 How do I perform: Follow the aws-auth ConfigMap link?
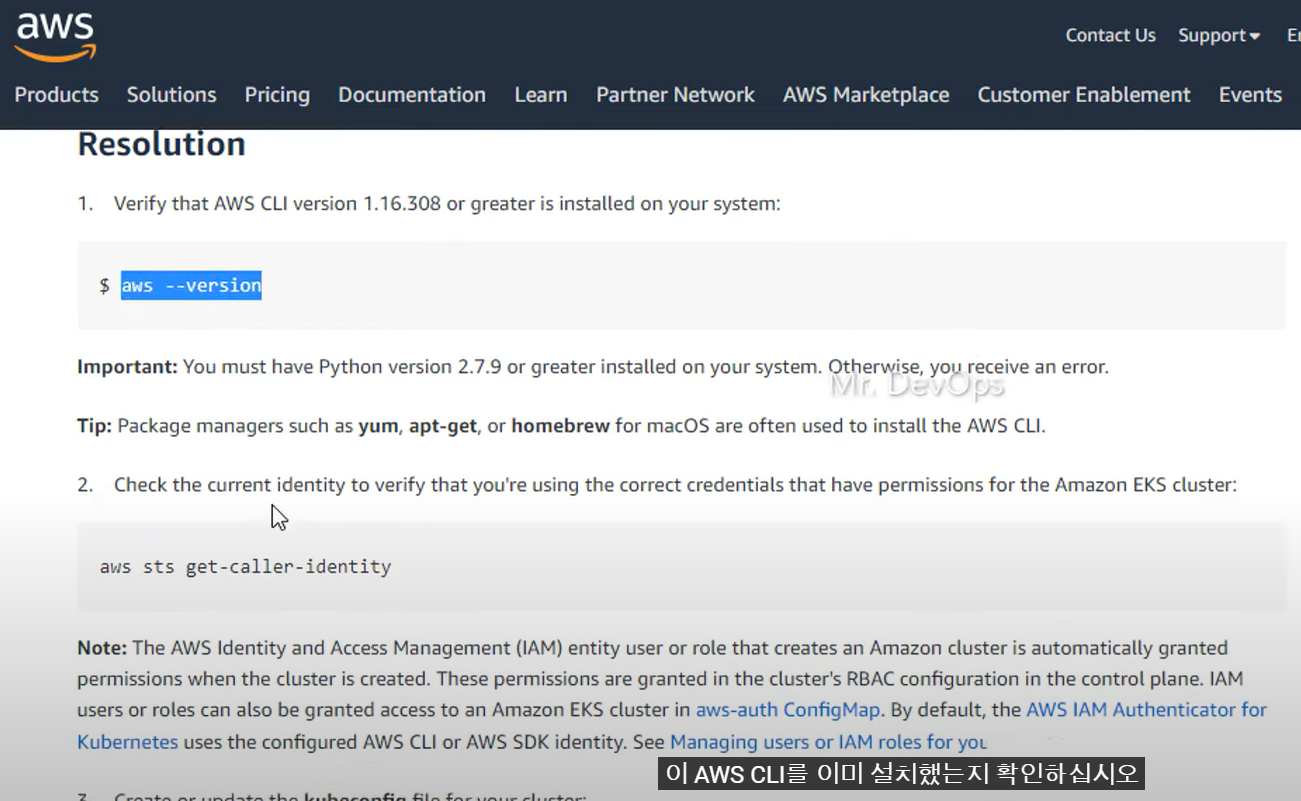coord(788,710)
